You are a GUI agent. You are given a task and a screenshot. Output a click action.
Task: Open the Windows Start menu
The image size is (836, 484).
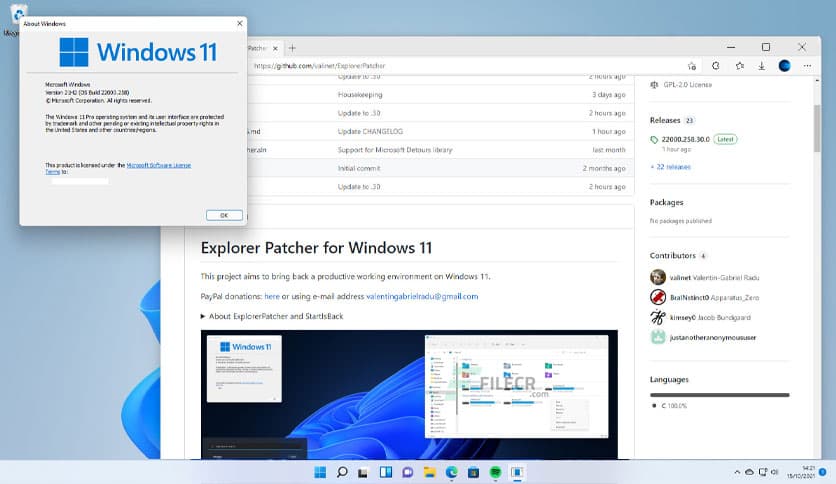point(320,472)
